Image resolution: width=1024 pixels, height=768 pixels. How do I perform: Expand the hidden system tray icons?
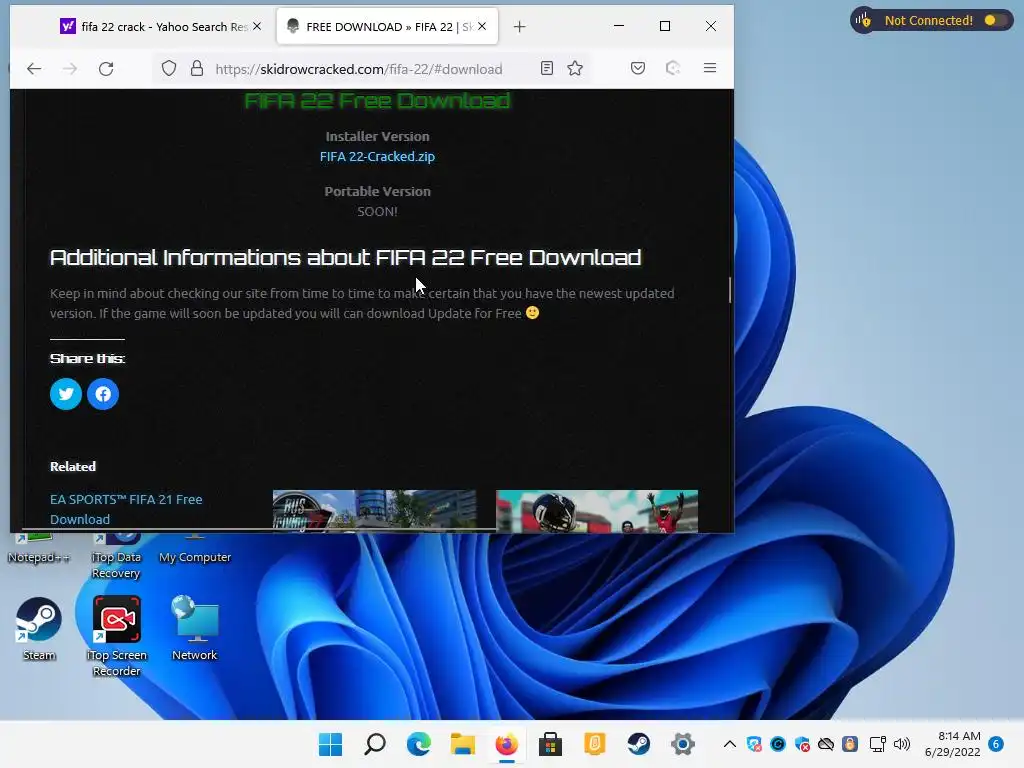tap(729, 744)
